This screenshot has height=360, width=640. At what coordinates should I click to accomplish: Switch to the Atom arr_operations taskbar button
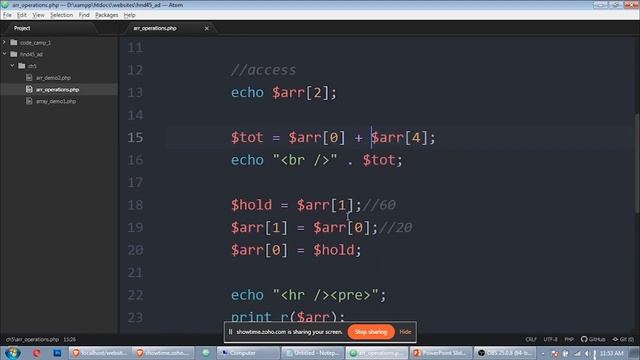(376, 353)
